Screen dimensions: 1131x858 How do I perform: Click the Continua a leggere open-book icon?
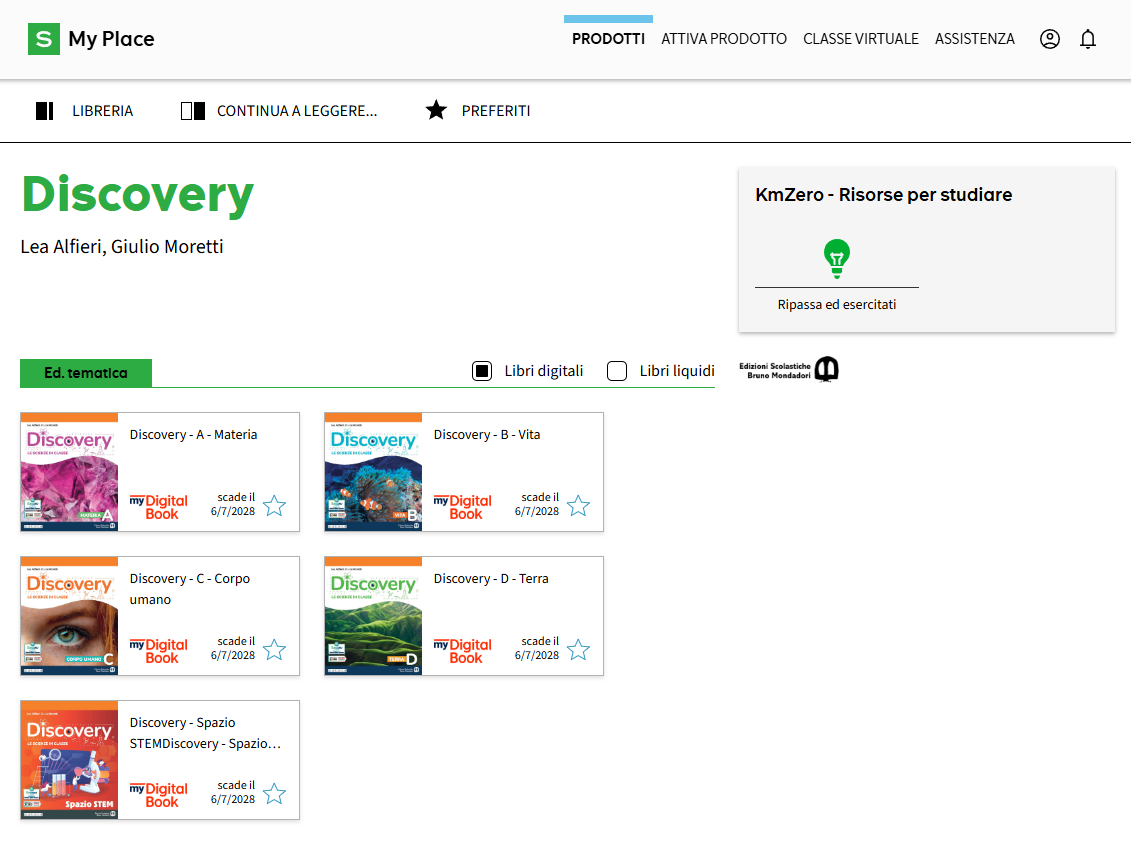[x=193, y=111]
